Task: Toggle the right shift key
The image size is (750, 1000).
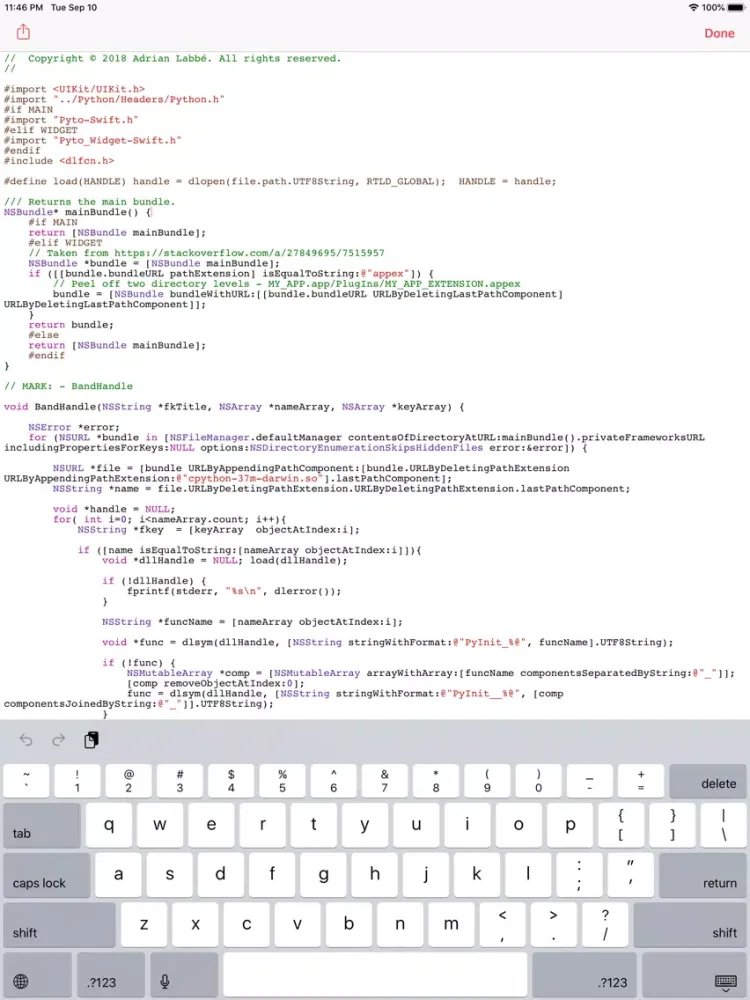Action: pyautogui.click(x=704, y=925)
